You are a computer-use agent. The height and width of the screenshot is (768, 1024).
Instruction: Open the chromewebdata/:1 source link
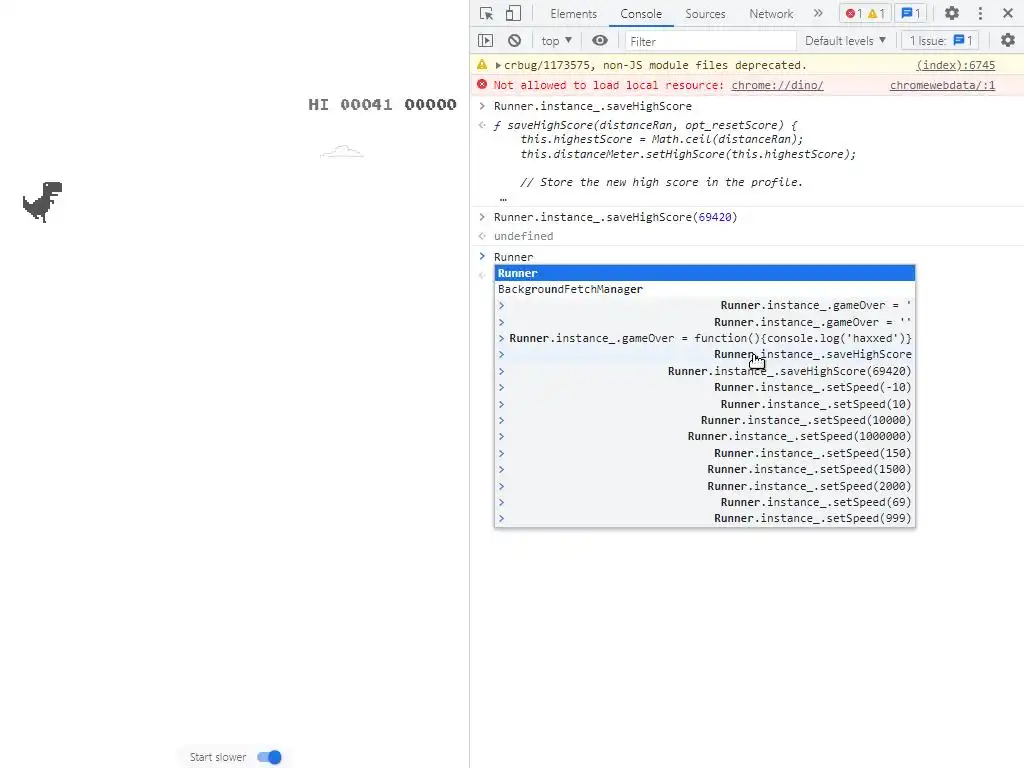pos(942,85)
